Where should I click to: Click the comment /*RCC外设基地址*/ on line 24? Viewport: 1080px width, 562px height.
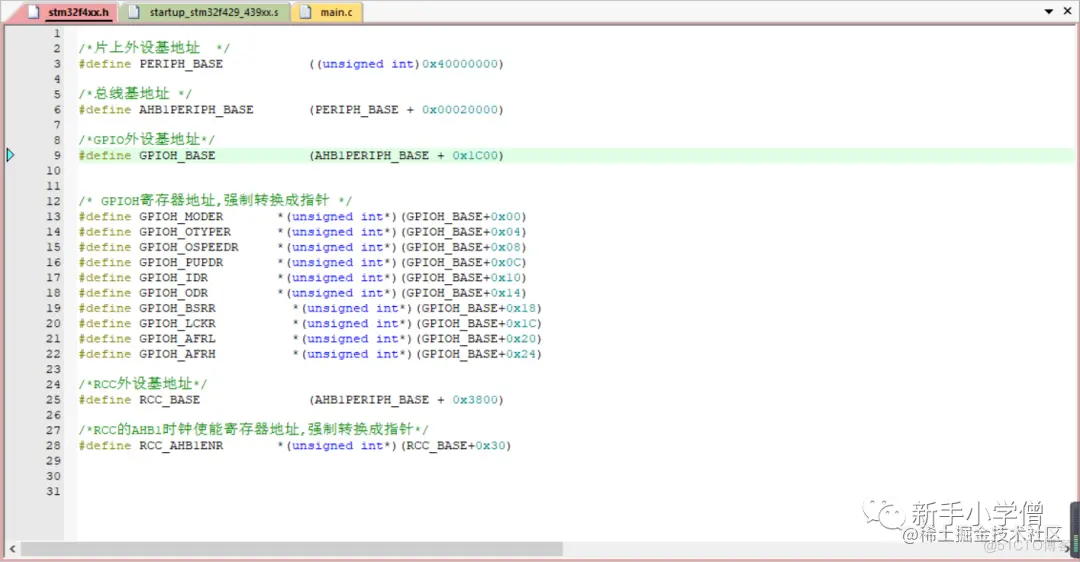click(x=143, y=384)
